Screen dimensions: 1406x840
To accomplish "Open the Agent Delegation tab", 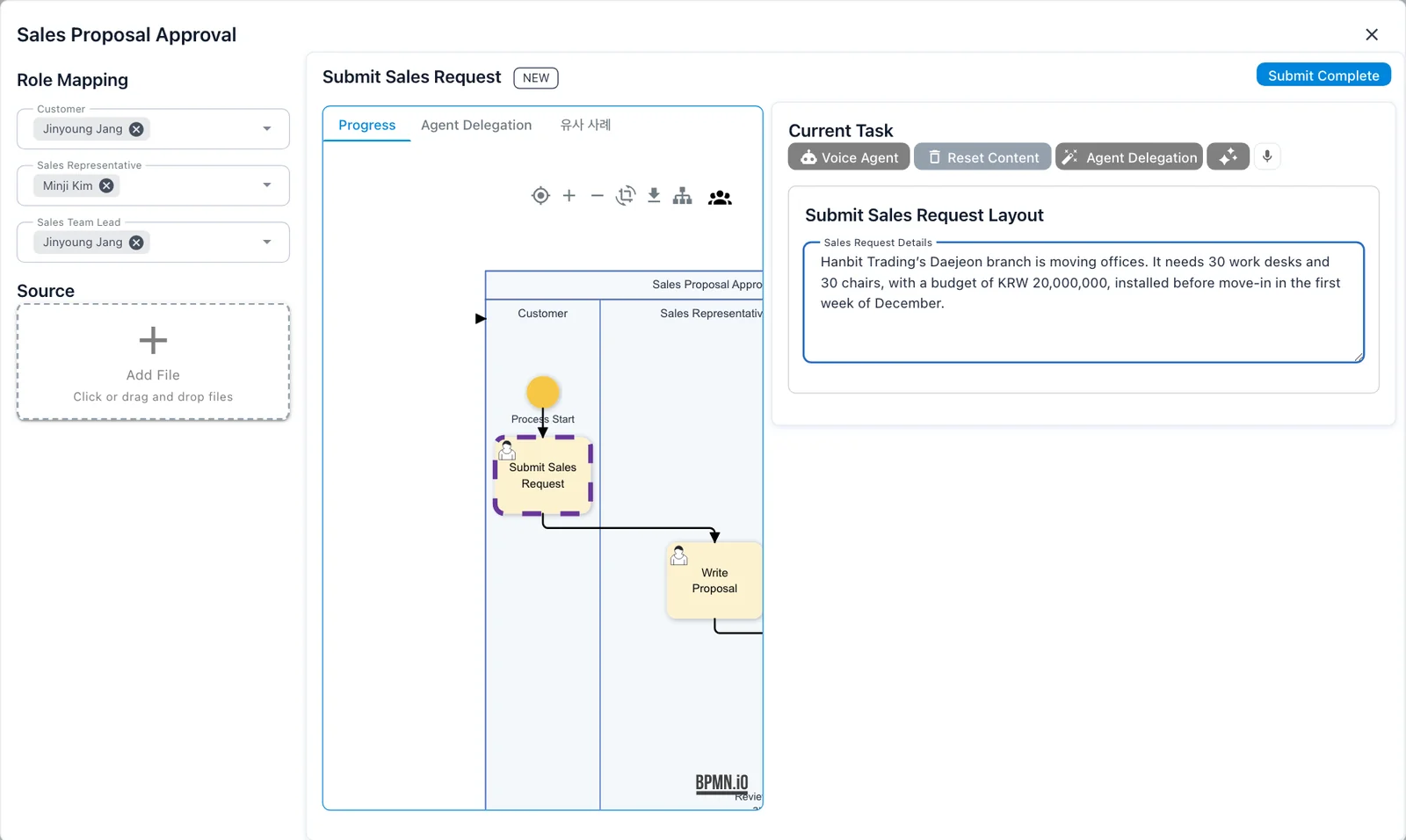I will pyautogui.click(x=476, y=125).
